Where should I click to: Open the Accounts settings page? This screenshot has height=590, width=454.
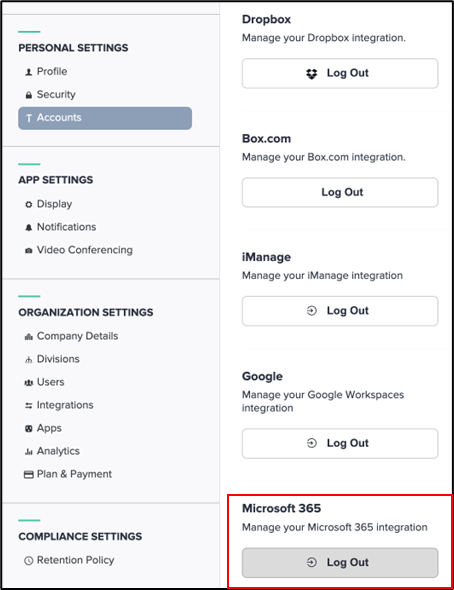click(105, 118)
